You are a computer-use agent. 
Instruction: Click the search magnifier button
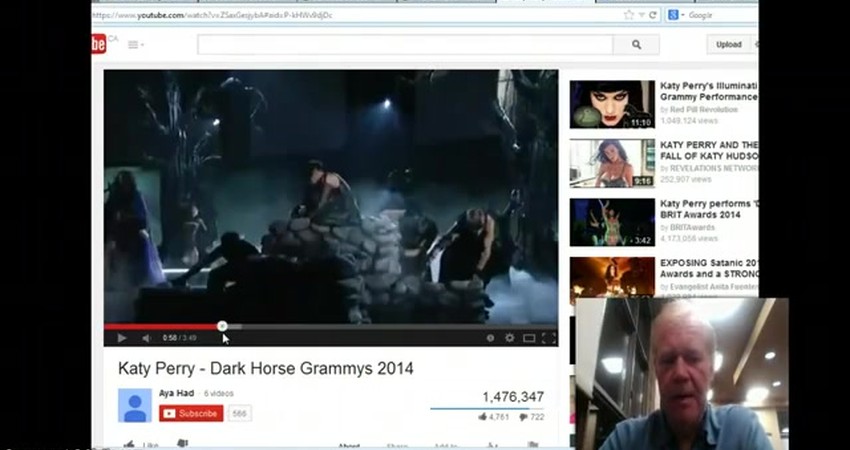point(636,45)
